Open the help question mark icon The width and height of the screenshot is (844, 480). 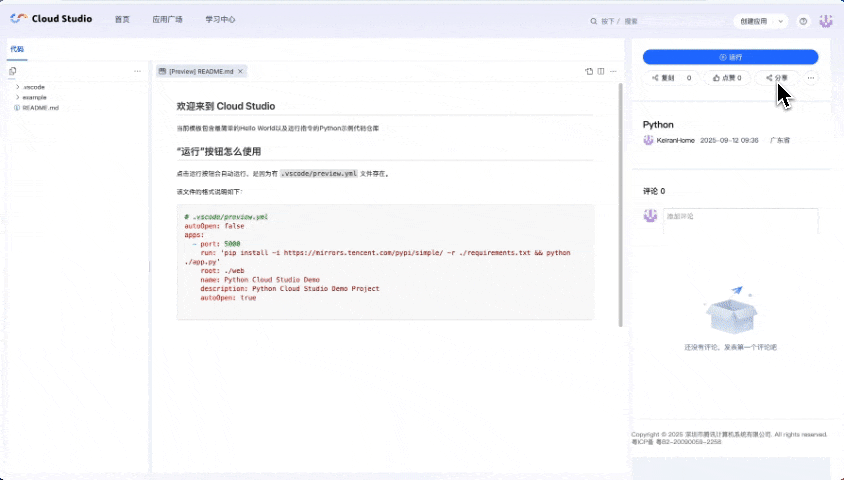tap(802, 20)
